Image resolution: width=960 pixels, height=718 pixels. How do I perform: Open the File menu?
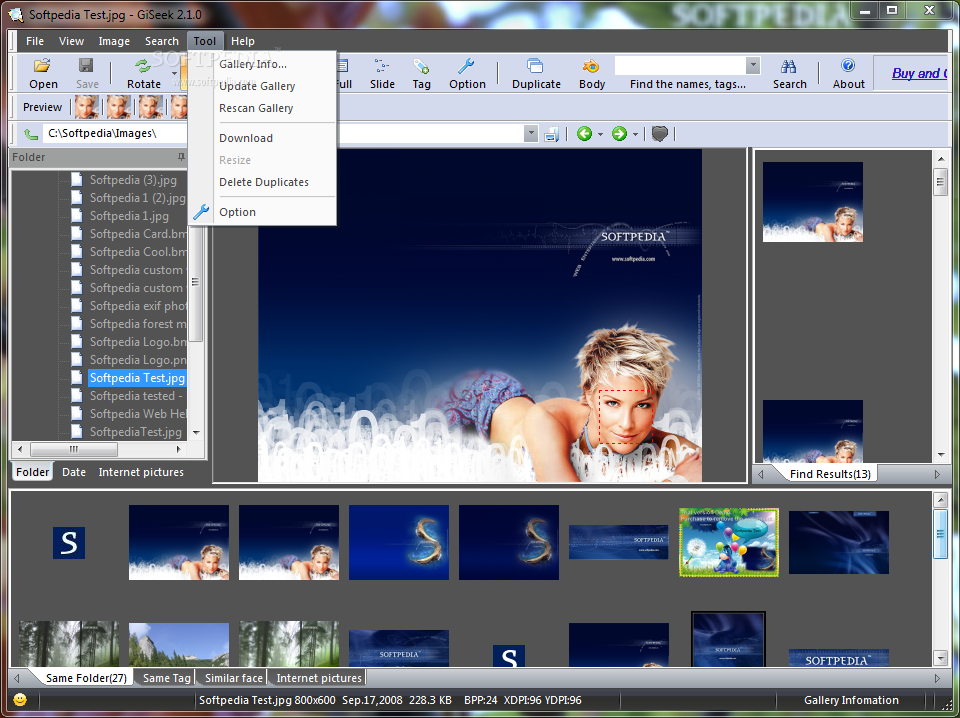pos(35,41)
